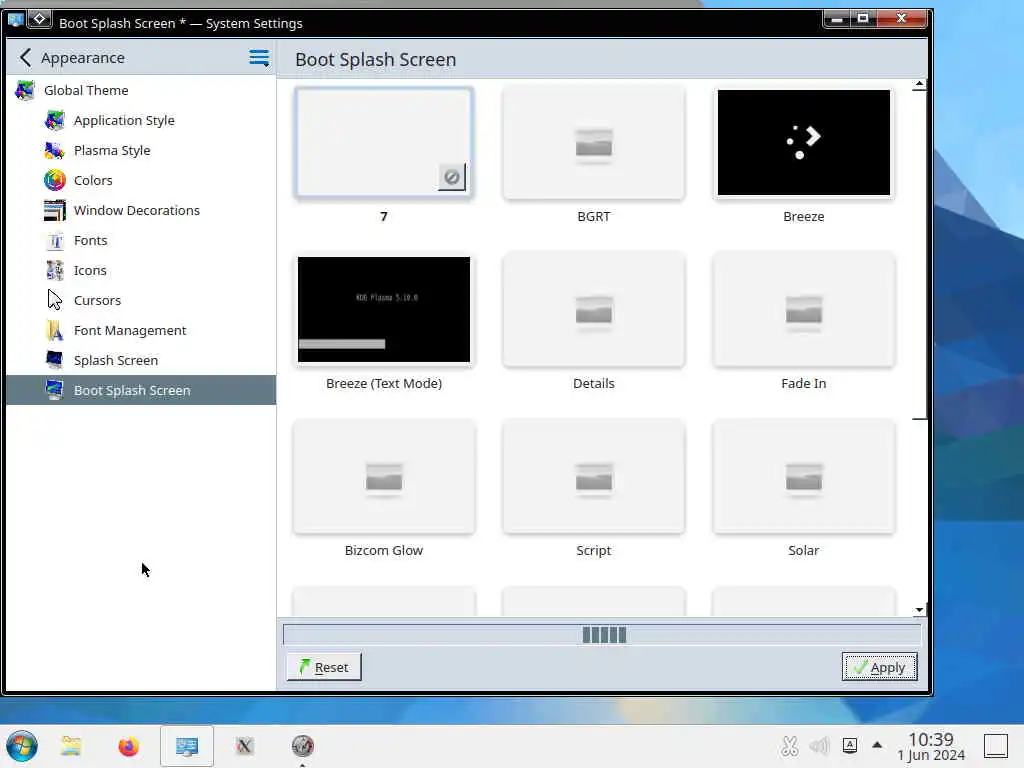Viewport: 1024px width, 768px height.
Task: Click the pin icon in the title bar
Action: coord(39,20)
